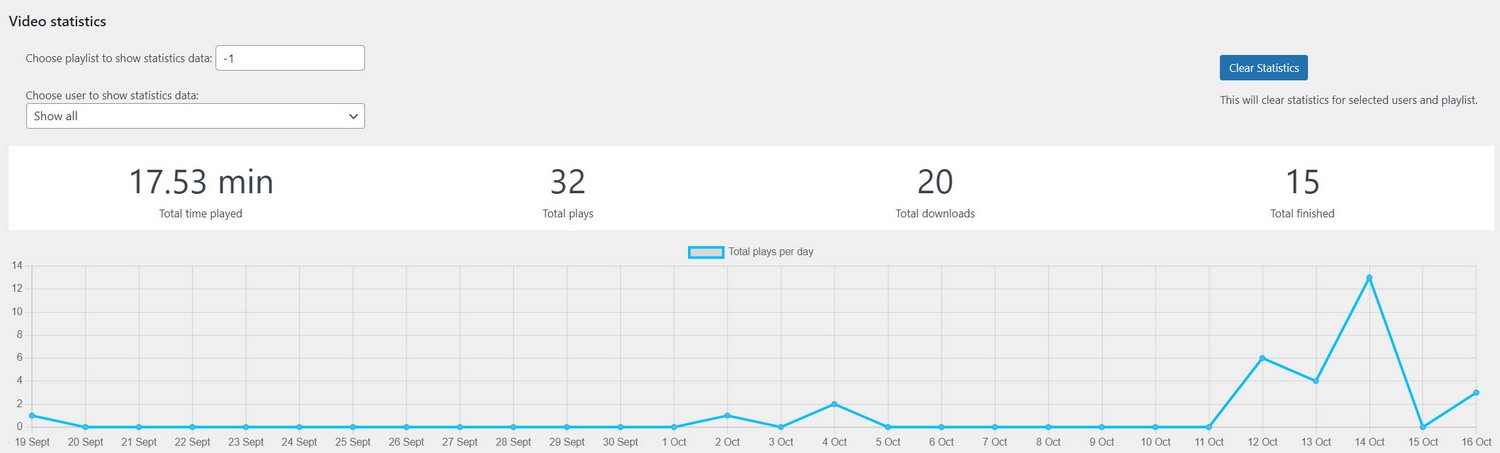1500x453 pixels.
Task: Select the 11 Oct data point
Action: point(1209,427)
